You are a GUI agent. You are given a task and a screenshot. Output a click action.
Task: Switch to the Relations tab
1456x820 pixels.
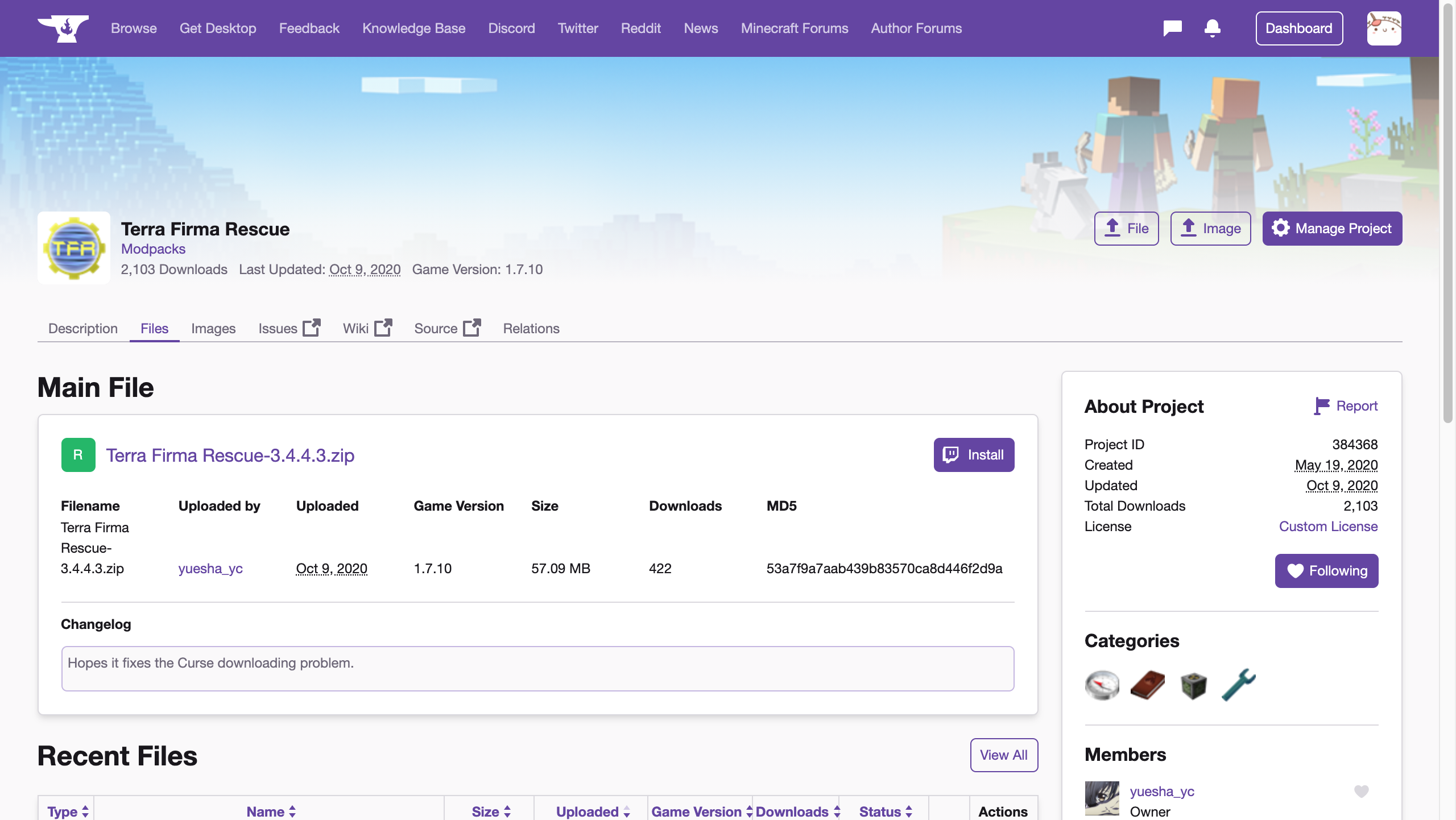coord(531,329)
